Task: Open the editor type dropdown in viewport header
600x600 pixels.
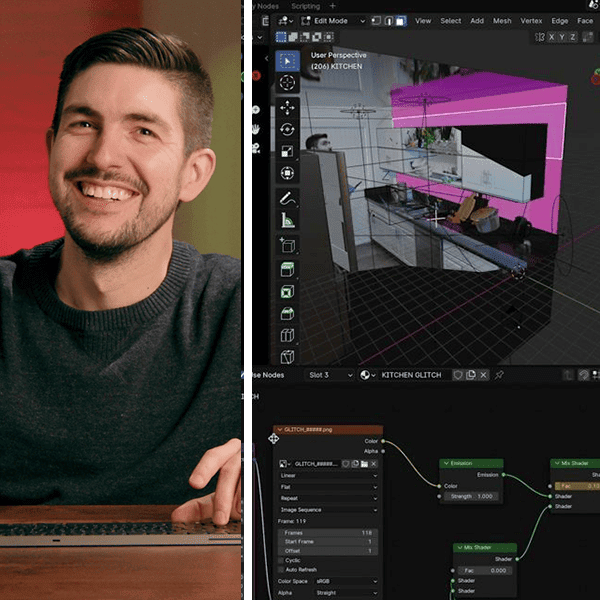Action: point(286,21)
